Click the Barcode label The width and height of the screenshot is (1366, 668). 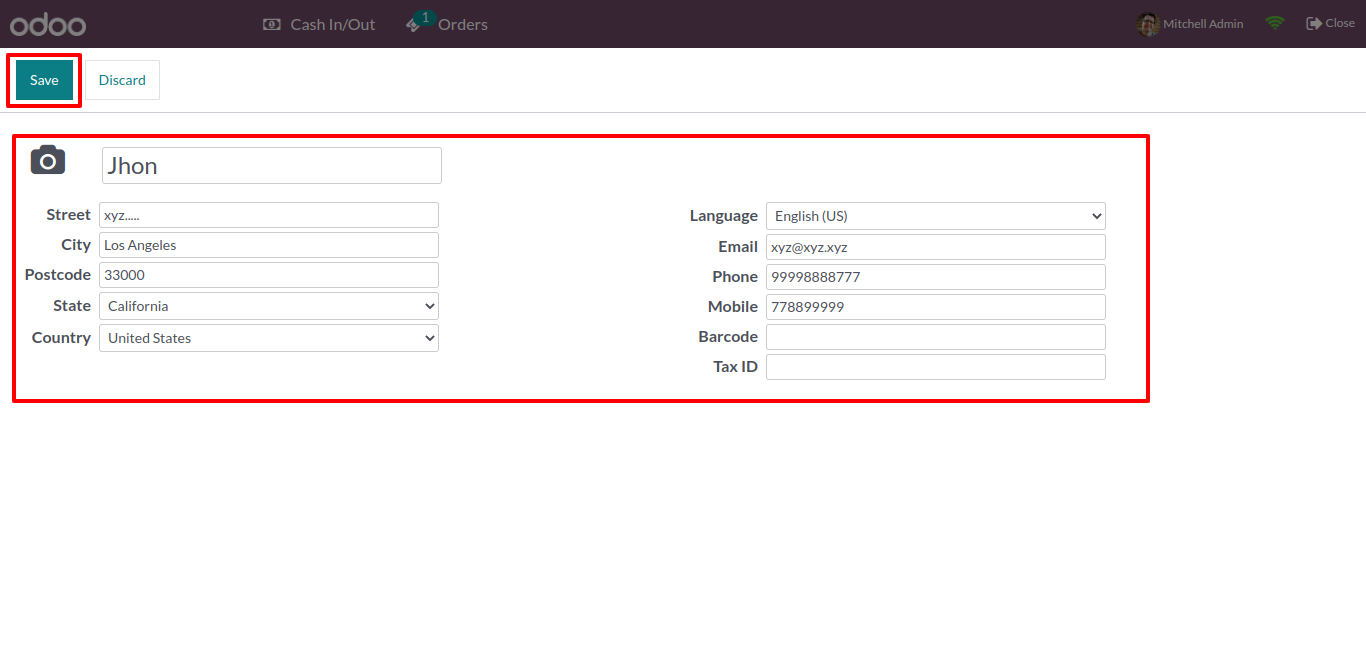coord(728,337)
